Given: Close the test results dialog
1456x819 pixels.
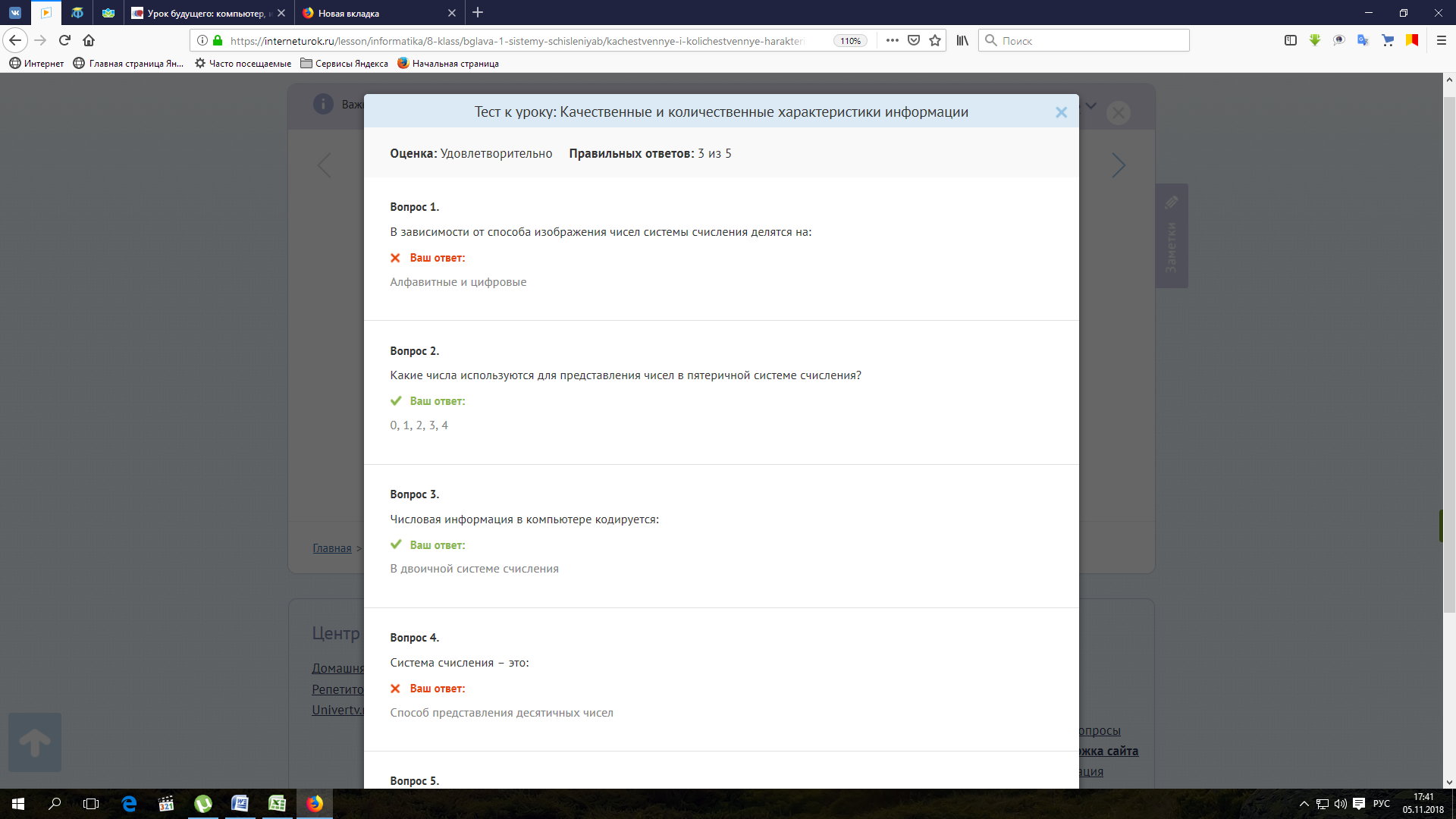Looking at the screenshot, I should (x=1061, y=112).
